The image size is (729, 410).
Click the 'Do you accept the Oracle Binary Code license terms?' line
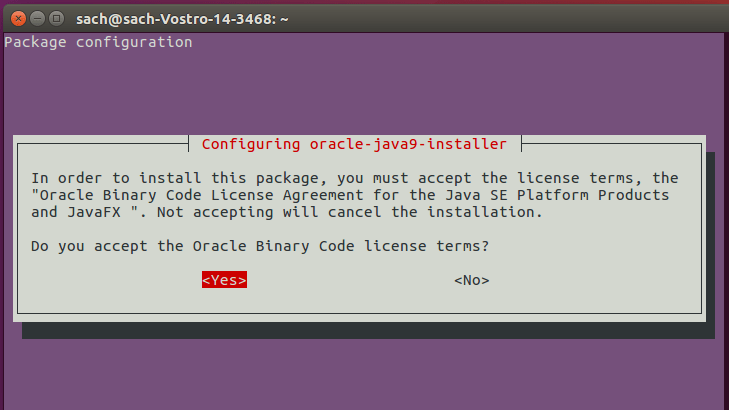click(260, 246)
